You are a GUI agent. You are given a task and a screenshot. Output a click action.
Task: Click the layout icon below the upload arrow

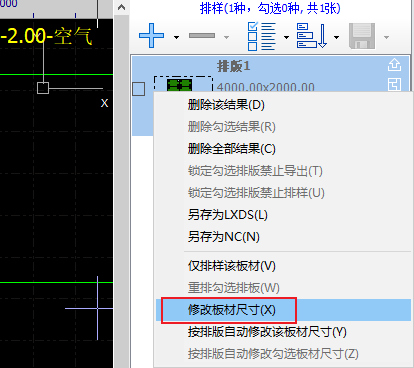tap(394, 84)
